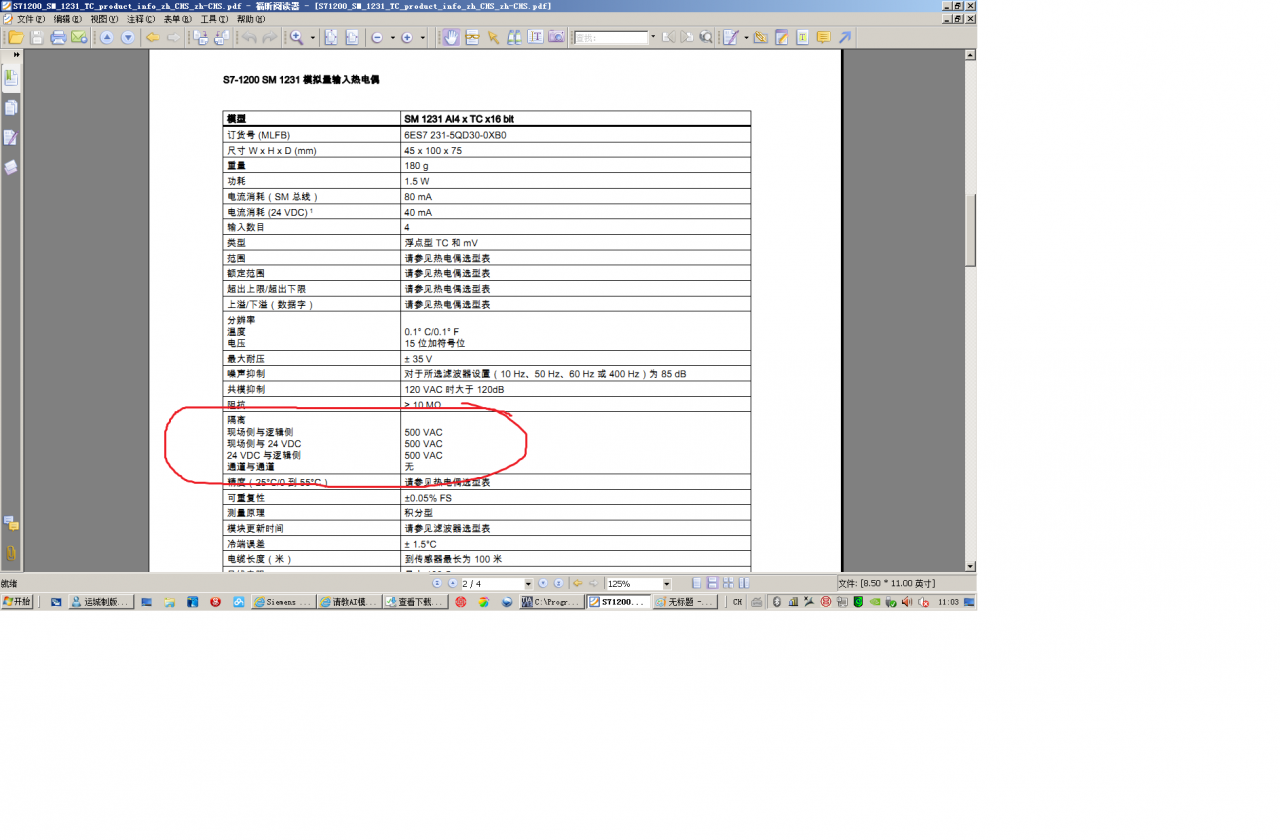
Task: Select the Zoom In magnifier tool
Action: (297, 37)
